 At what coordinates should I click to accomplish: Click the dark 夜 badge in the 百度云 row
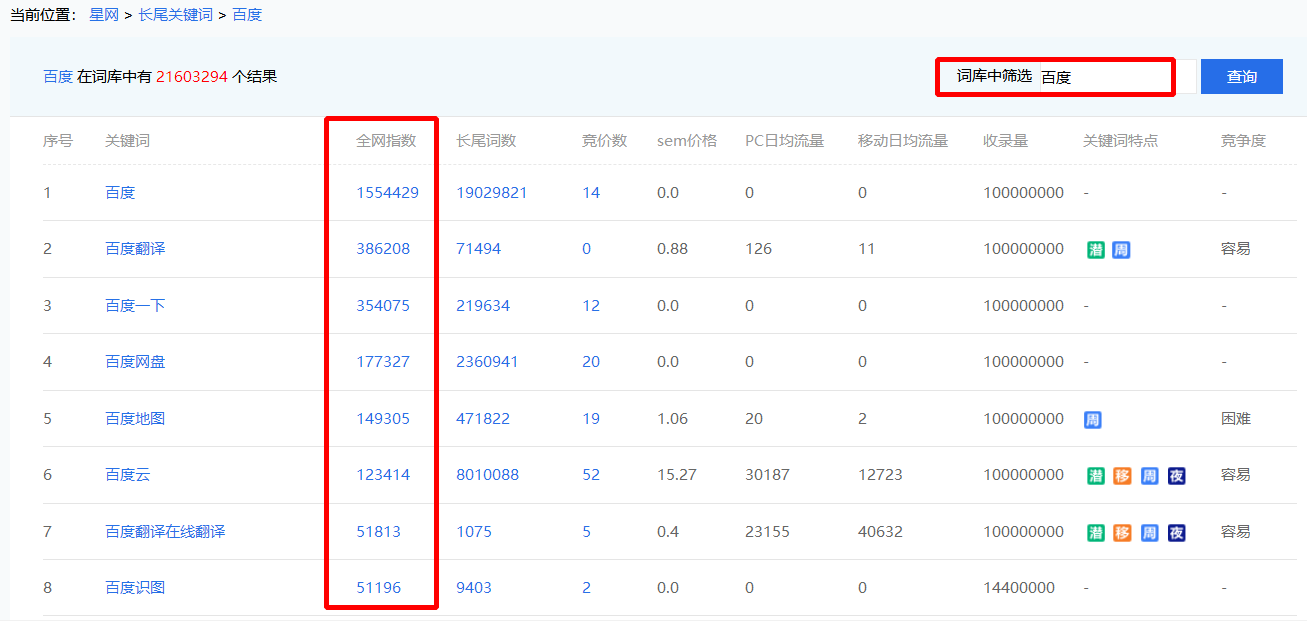click(1176, 476)
